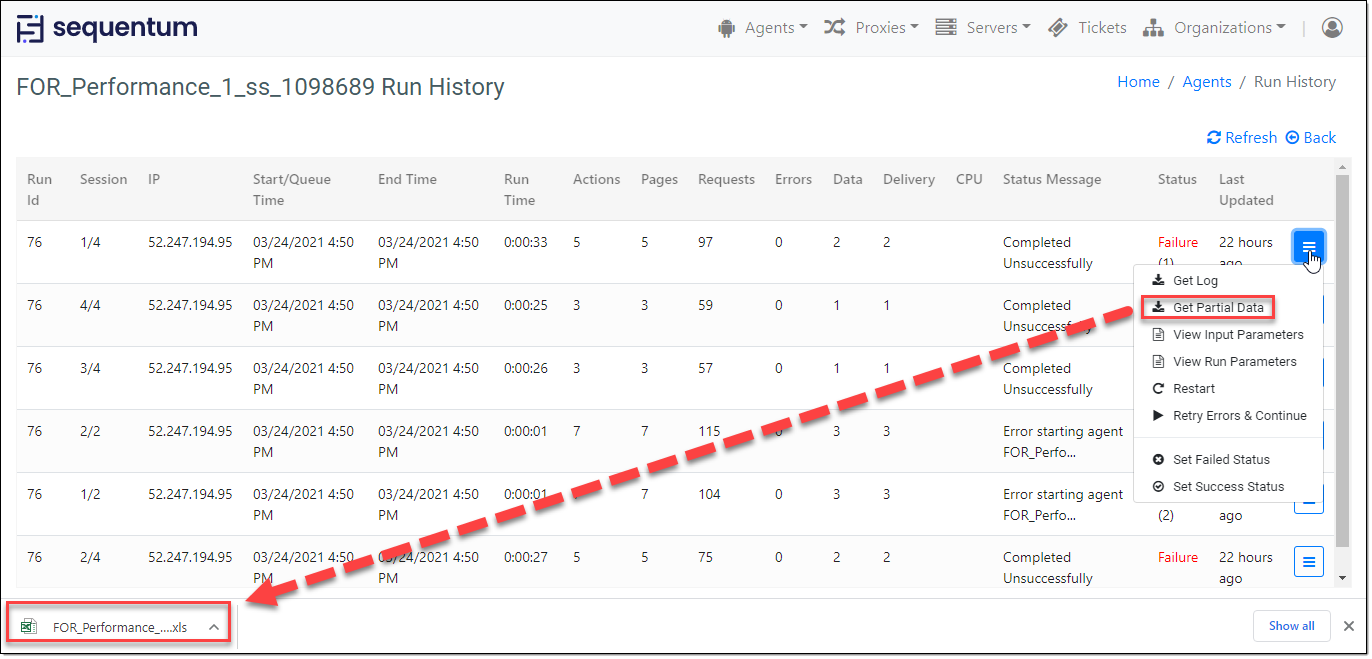The image size is (1372, 659).
Task: Open the user account profile icon
Action: tap(1332, 28)
